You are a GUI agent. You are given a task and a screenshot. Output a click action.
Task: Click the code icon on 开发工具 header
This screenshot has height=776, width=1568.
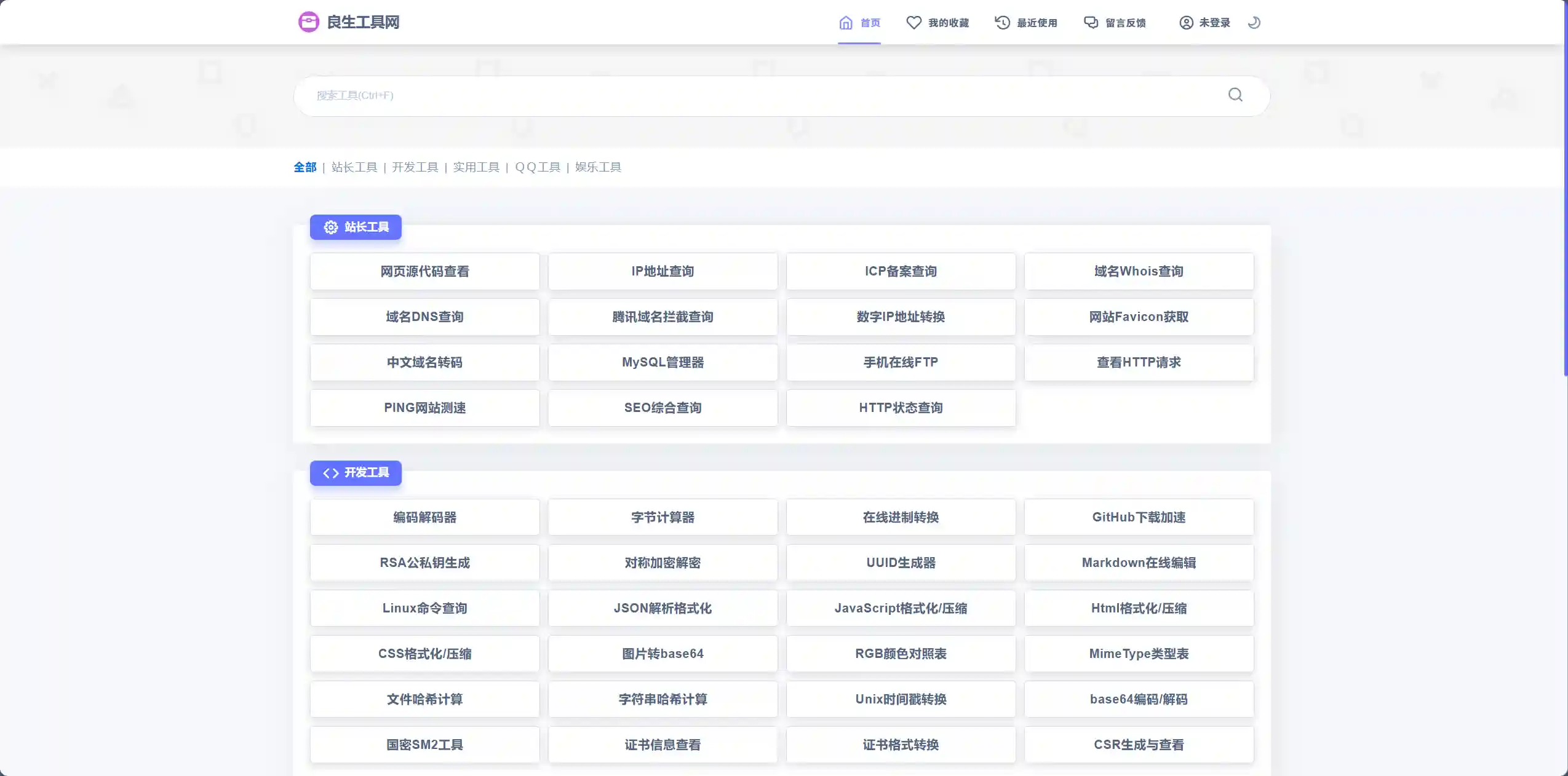(330, 473)
